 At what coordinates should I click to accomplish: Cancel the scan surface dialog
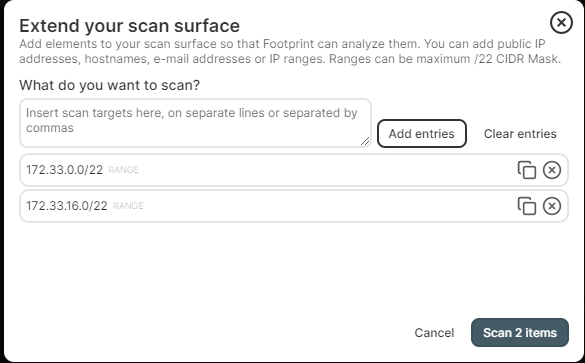click(x=434, y=332)
